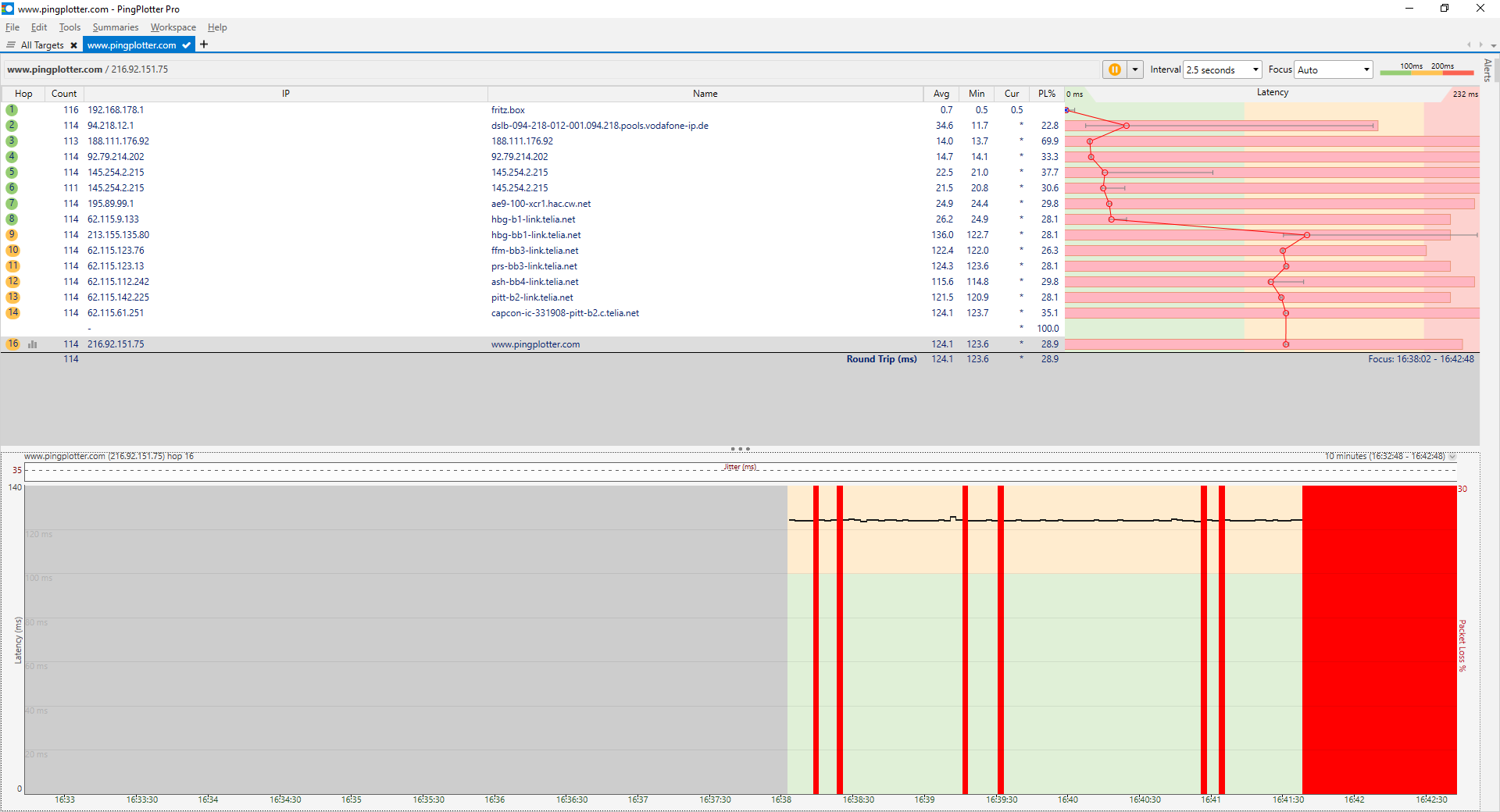
Task: Open the Workspace menu
Action: coord(173,27)
